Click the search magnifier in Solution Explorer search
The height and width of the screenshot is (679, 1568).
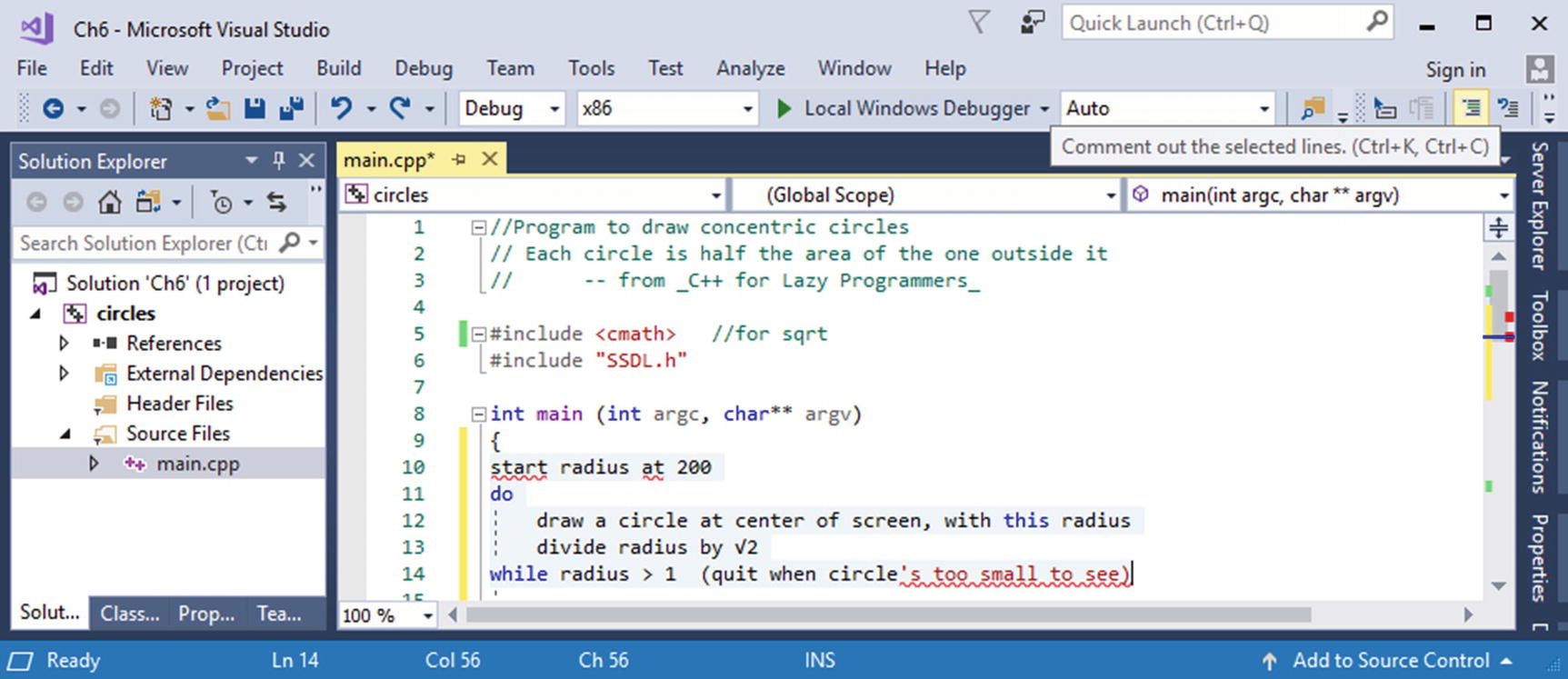coord(289,243)
